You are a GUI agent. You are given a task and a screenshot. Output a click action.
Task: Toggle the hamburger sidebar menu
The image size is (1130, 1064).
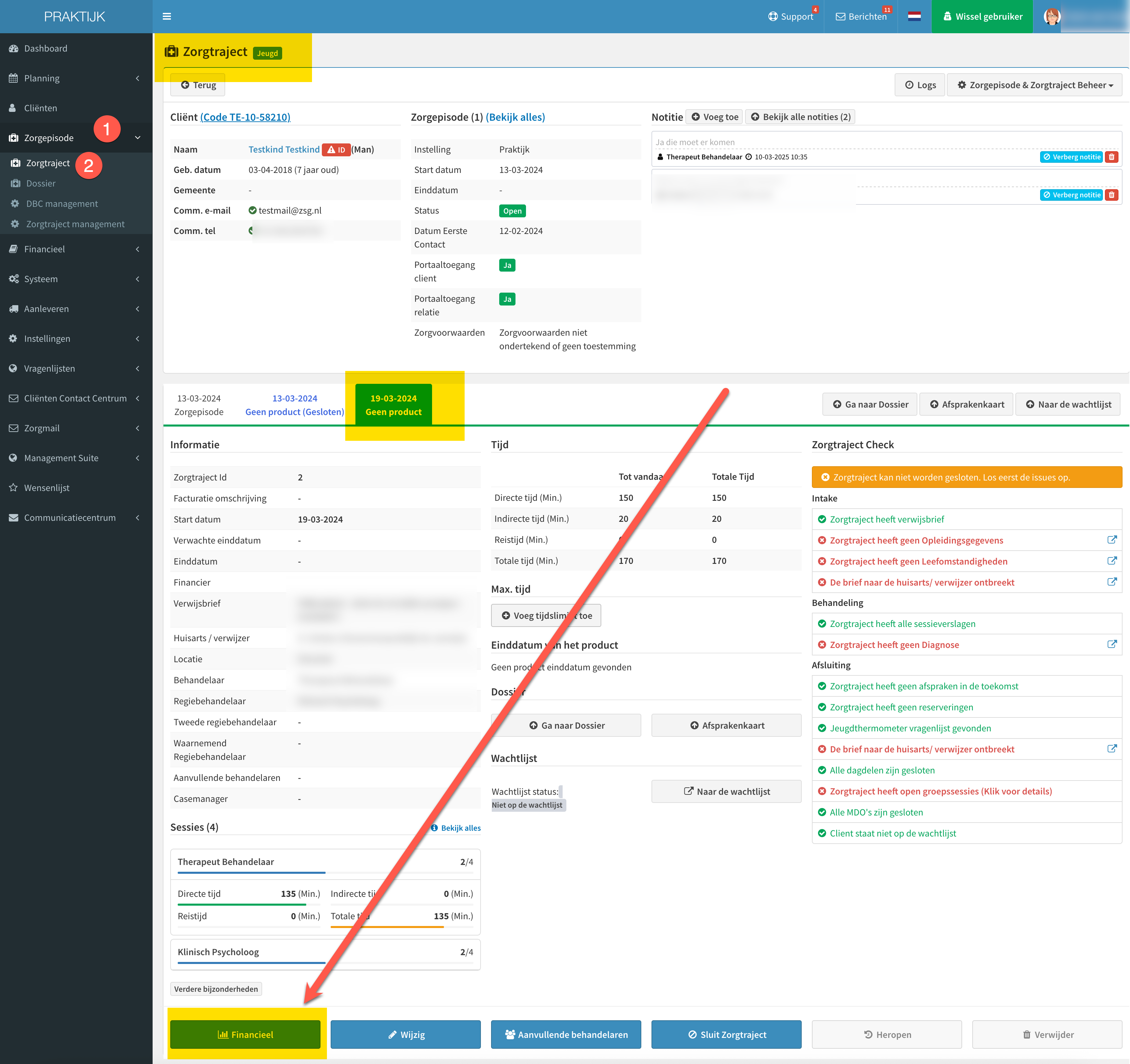[167, 17]
